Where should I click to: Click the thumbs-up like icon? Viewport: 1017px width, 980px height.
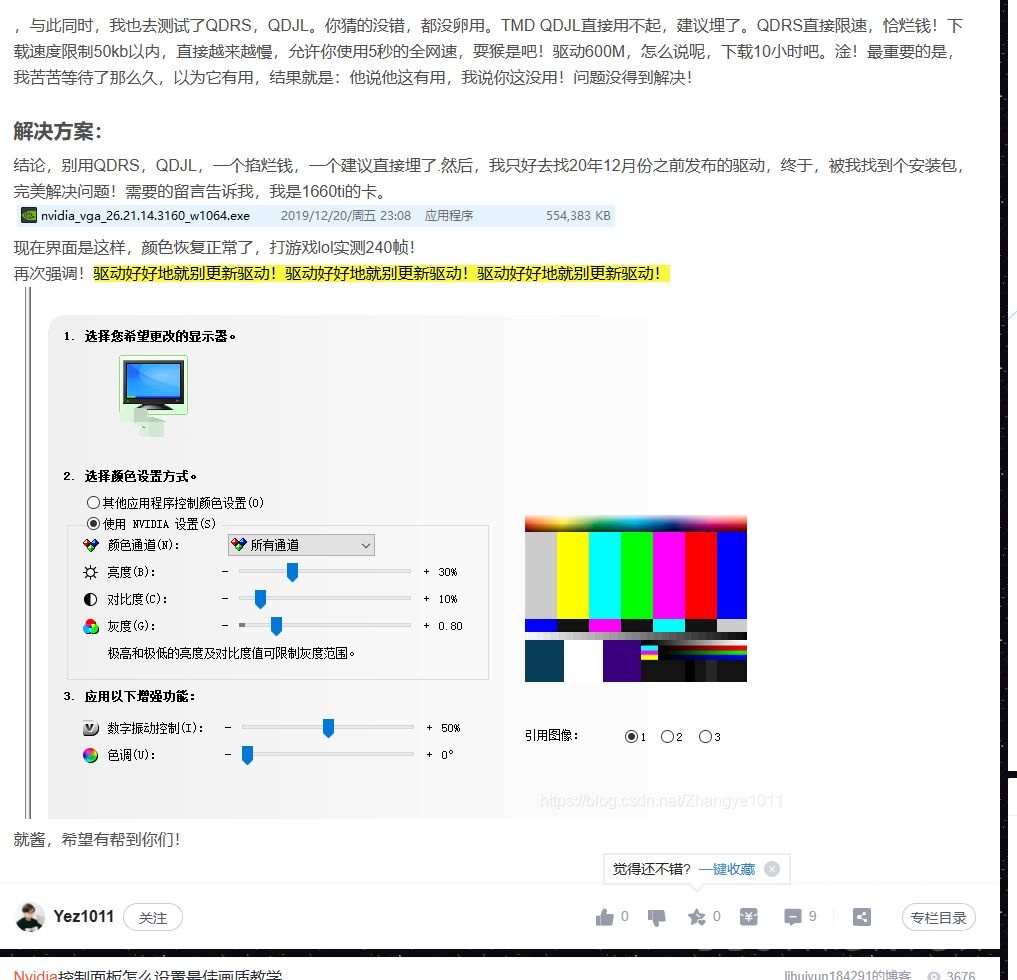(604, 917)
